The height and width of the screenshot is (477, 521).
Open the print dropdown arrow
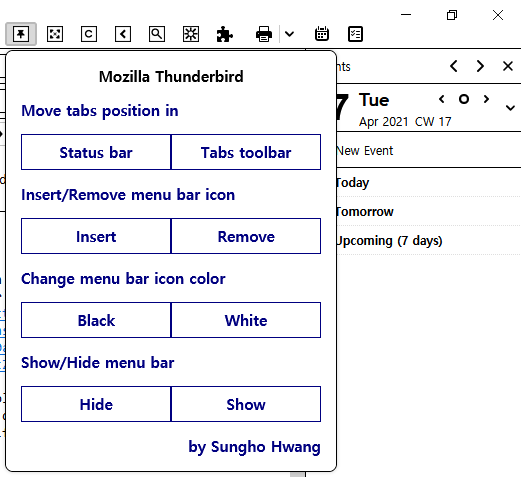click(289, 34)
